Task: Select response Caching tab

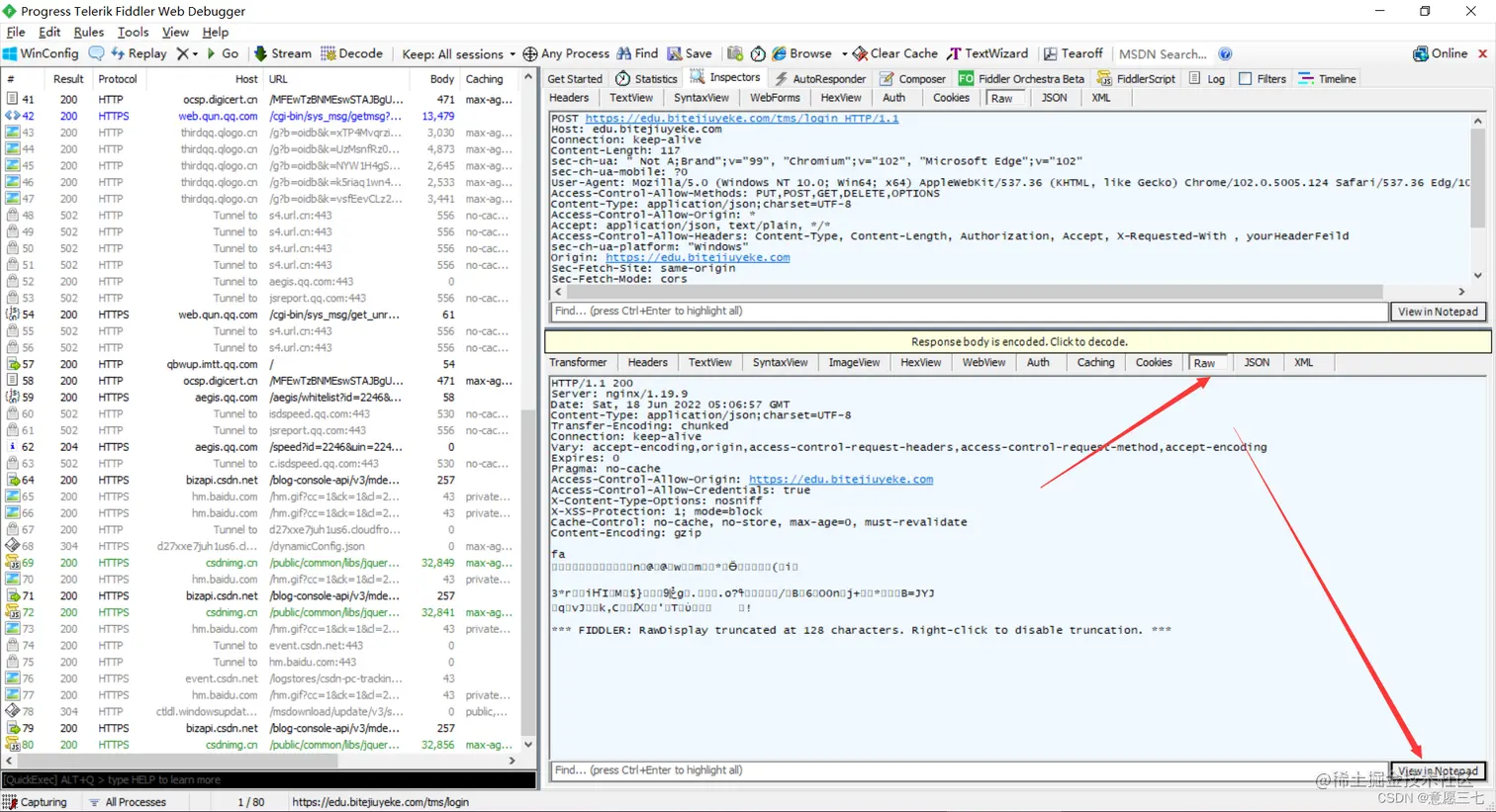Action: tap(1095, 362)
